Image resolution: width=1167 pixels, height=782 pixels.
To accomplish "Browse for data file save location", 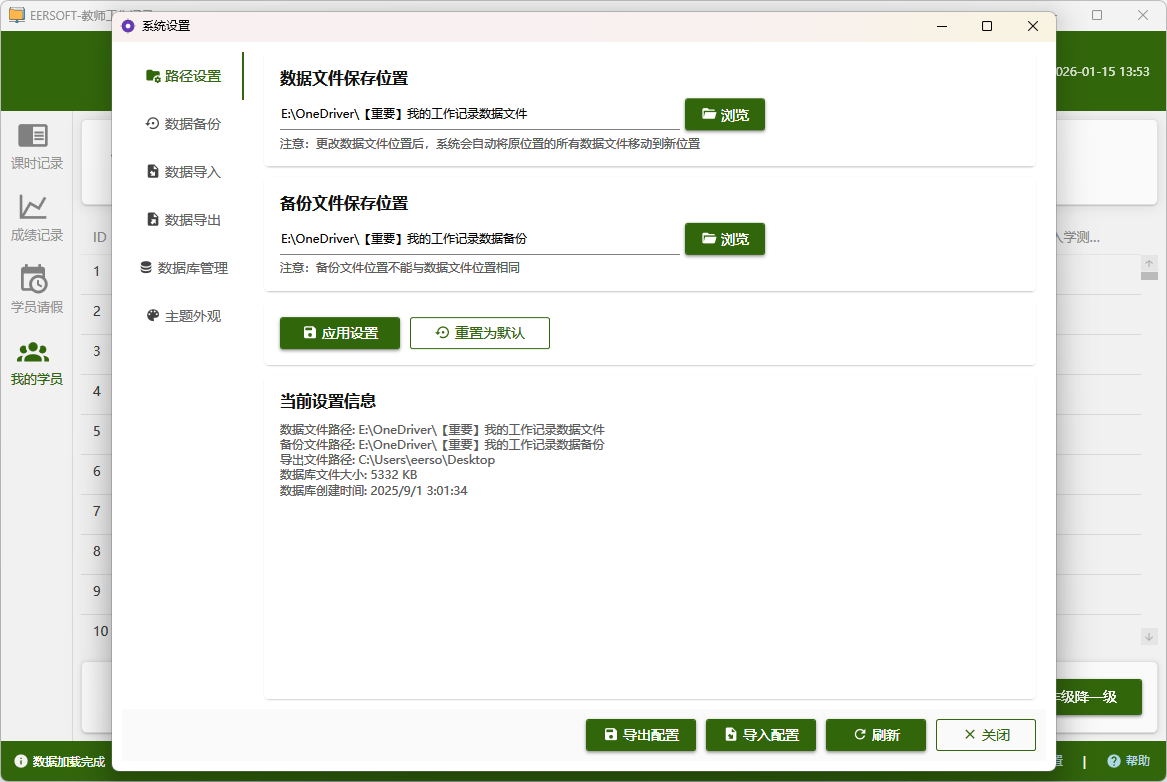I will [x=724, y=115].
